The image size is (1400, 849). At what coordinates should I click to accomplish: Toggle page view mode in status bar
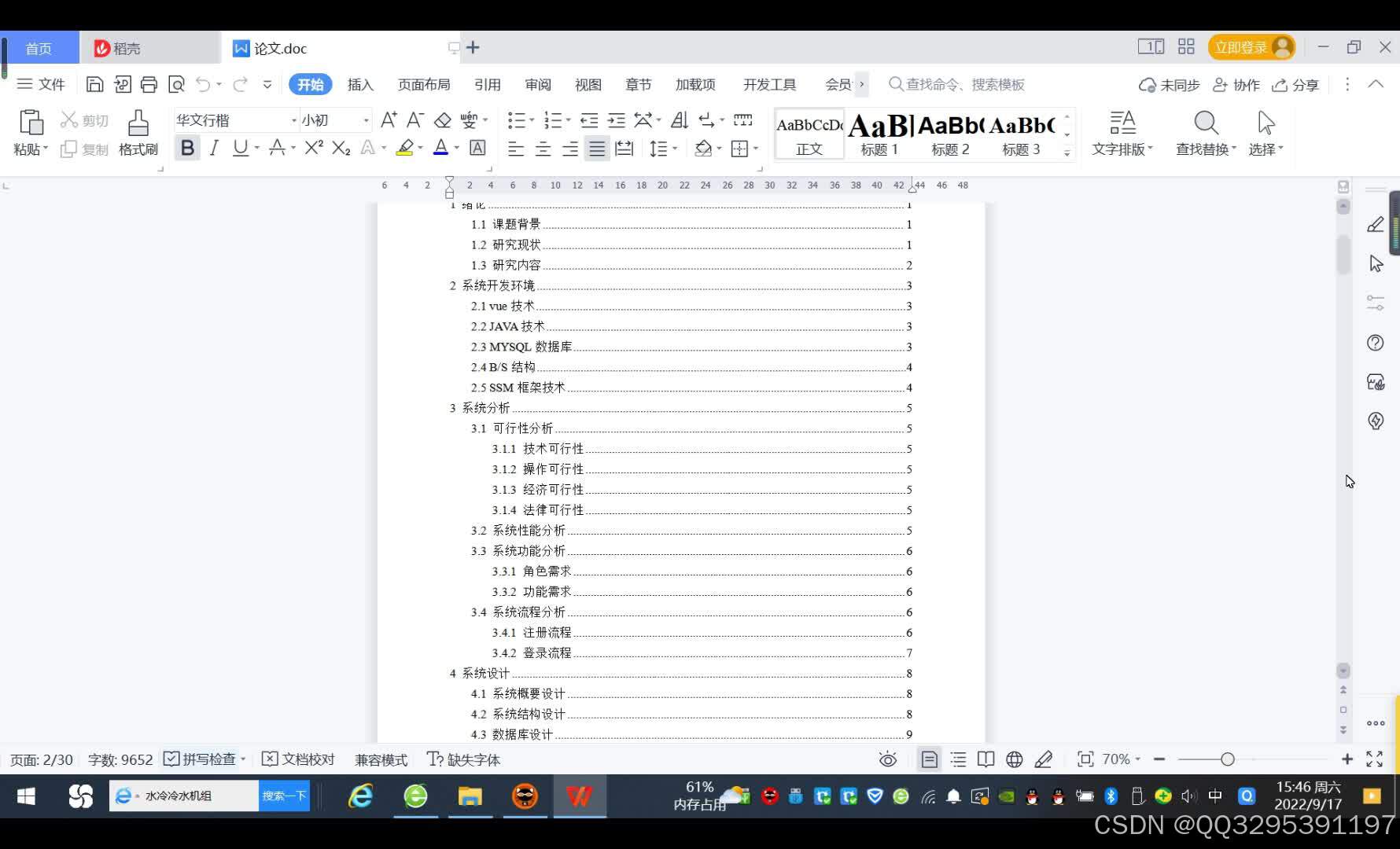coord(929,759)
